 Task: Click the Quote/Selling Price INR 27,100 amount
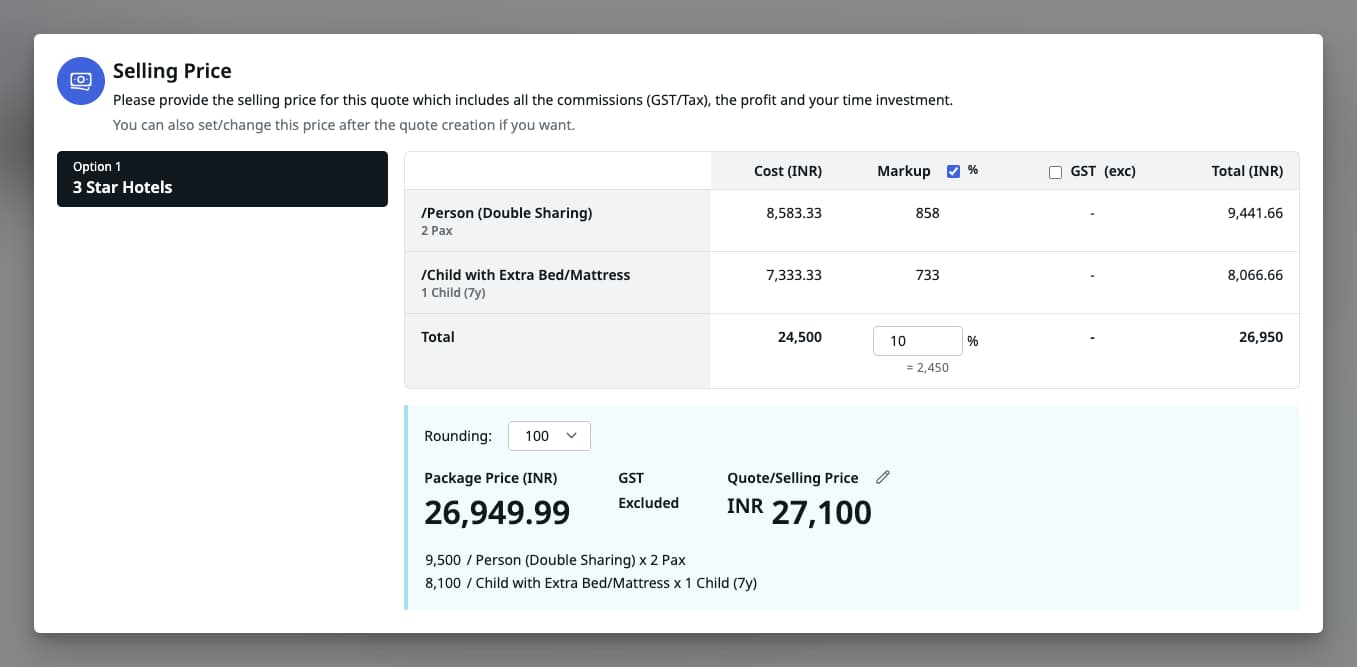799,512
